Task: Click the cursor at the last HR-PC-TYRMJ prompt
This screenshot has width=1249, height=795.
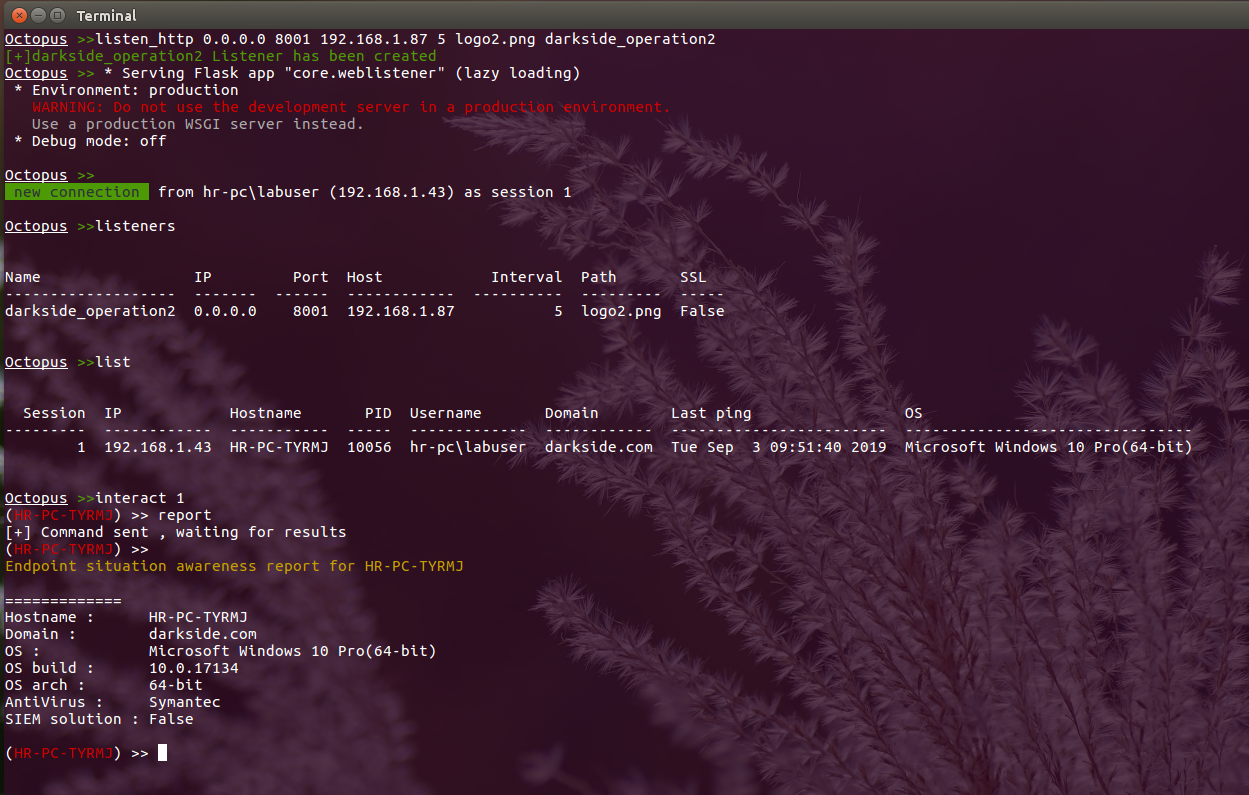Action: click(163, 753)
